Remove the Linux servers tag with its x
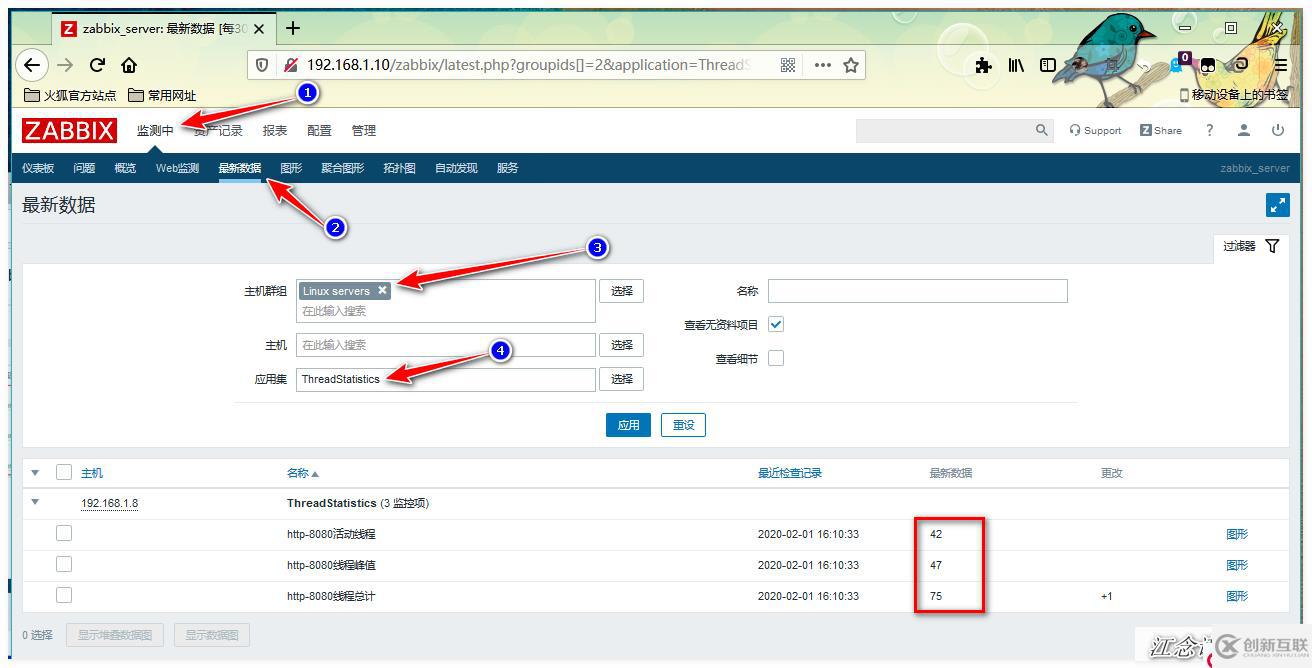1312x668 pixels. (382, 290)
